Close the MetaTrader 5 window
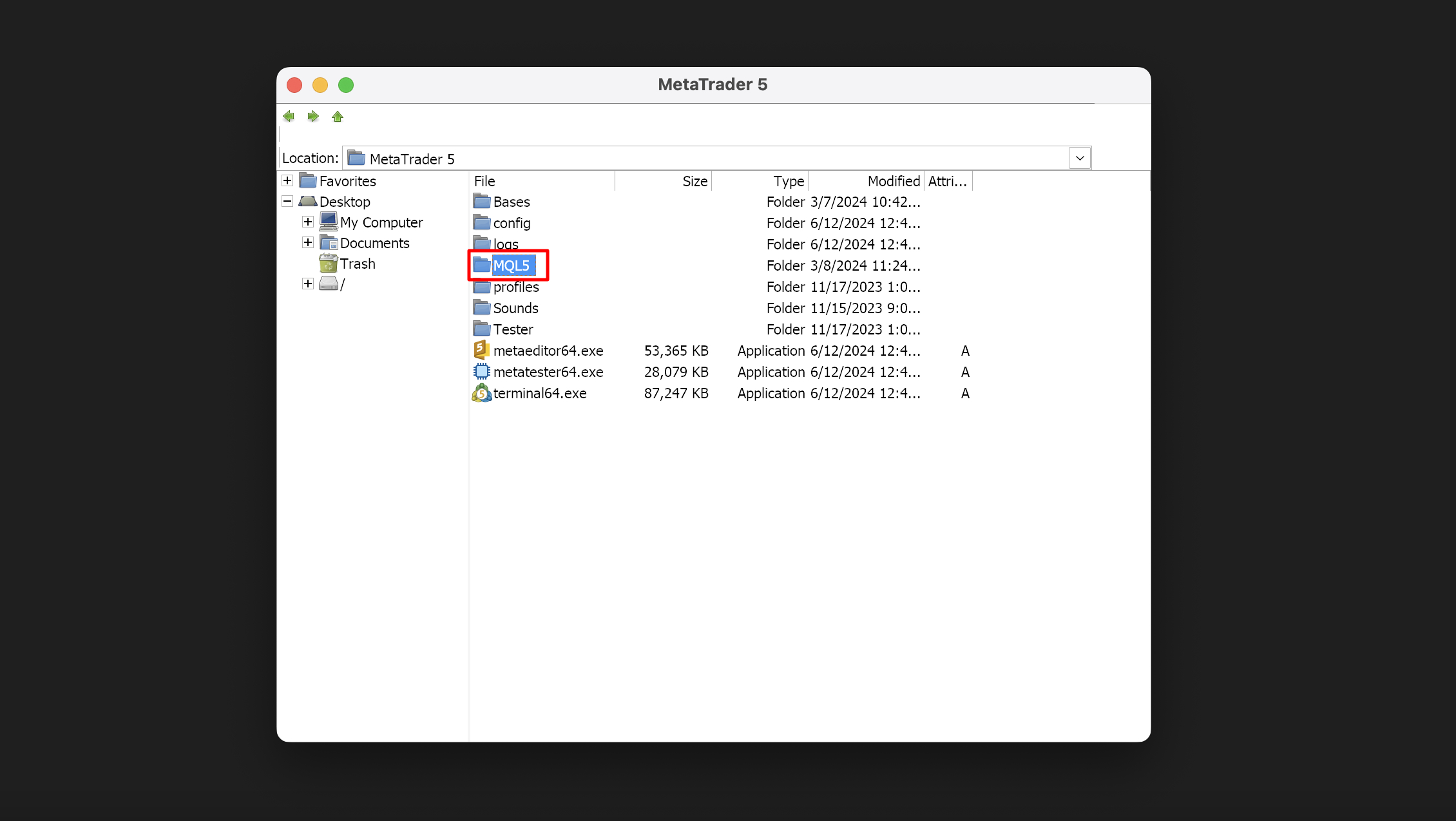The width and height of the screenshot is (1456, 821). [294, 85]
